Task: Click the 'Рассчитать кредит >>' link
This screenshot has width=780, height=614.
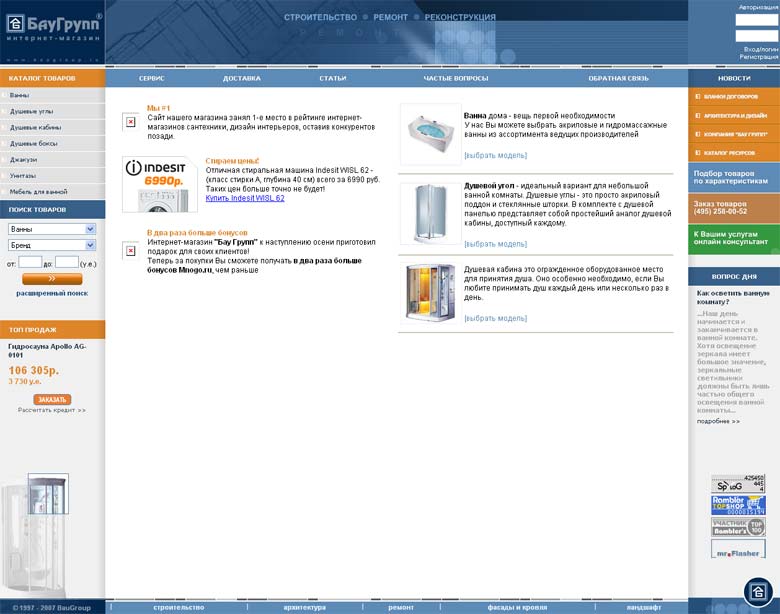Action: pos(52,410)
